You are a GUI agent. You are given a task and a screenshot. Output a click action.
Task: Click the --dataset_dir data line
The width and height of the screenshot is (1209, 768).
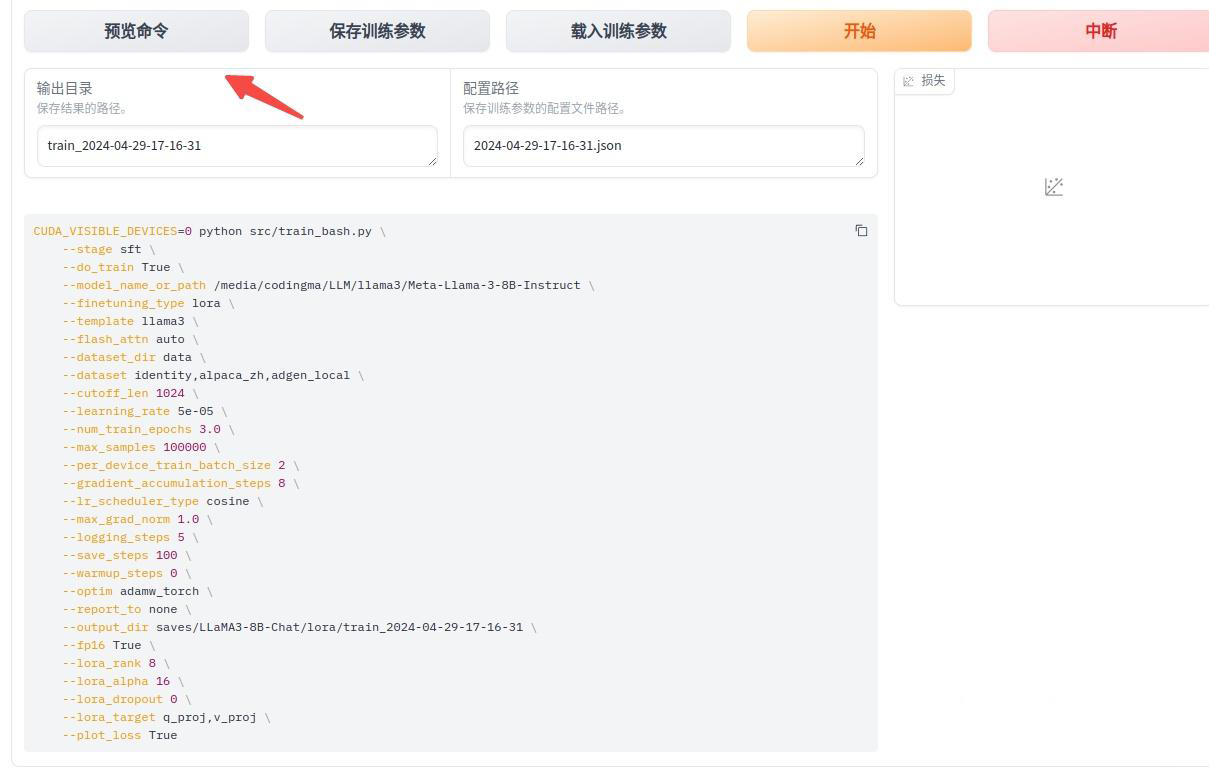coord(134,357)
